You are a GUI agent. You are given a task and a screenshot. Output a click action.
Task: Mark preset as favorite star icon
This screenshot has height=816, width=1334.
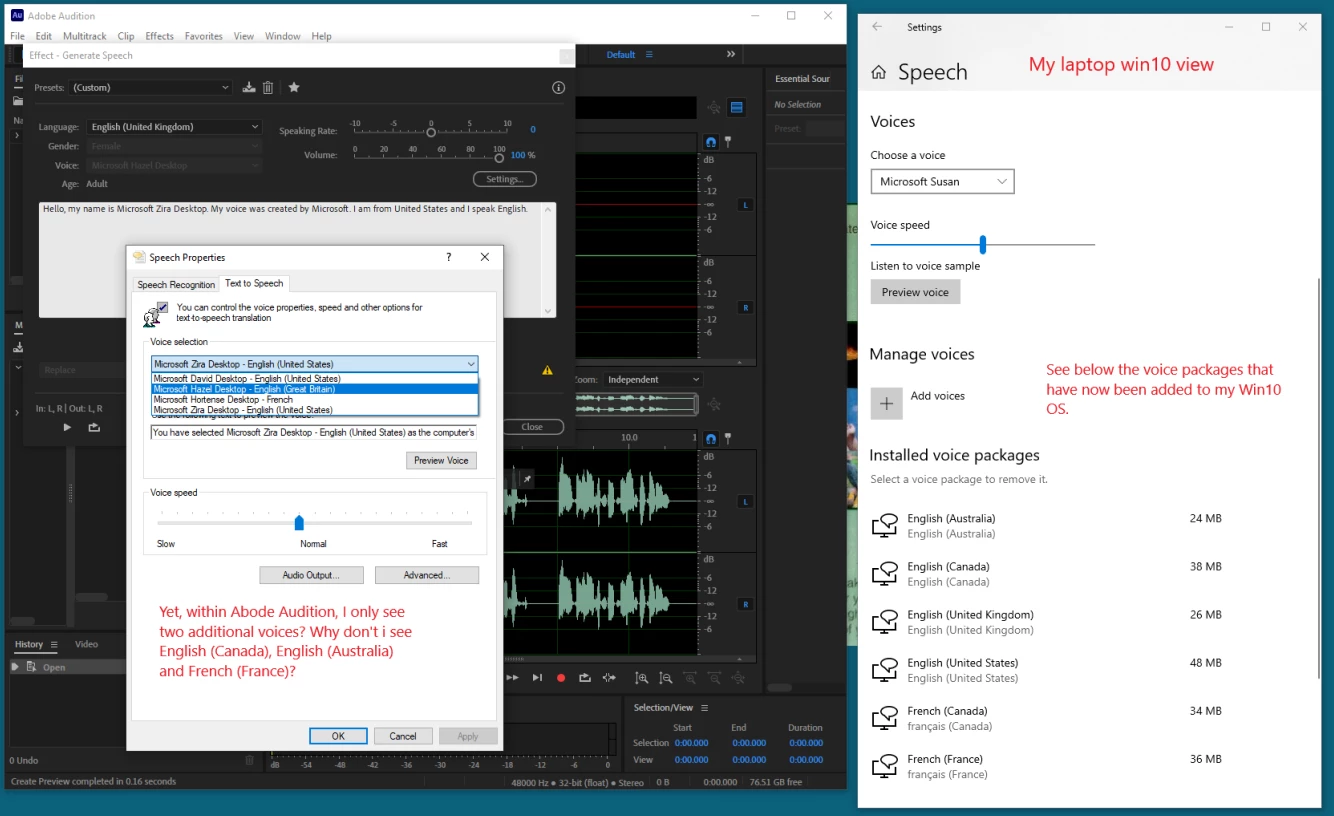click(x=294, y=88)
